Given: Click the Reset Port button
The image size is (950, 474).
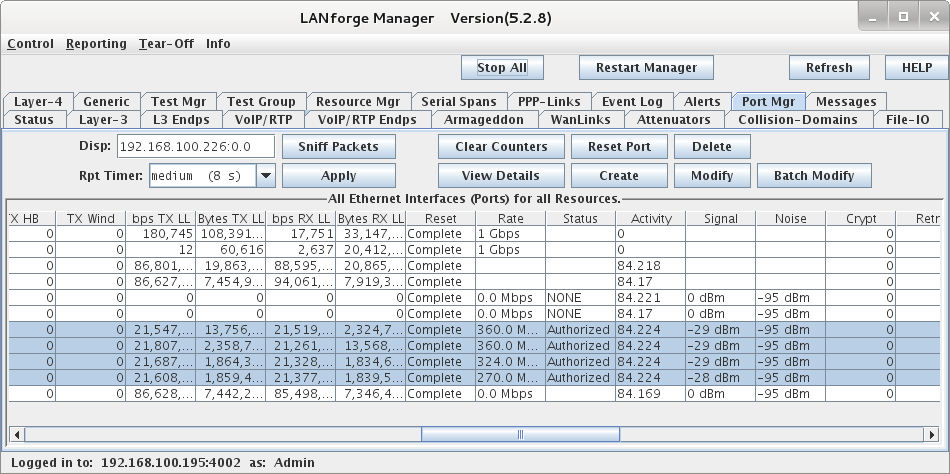Looking at the screenshot, I should pos(619,146).
